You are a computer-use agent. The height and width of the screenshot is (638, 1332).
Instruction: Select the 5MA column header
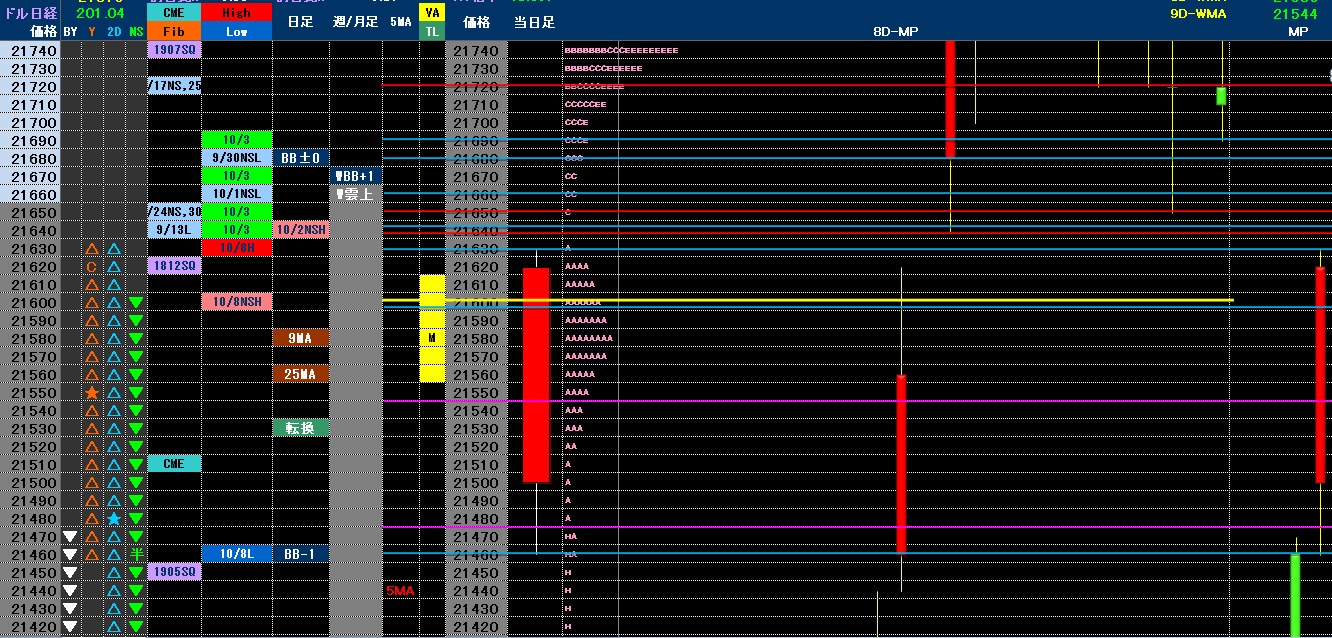[400, 21]
